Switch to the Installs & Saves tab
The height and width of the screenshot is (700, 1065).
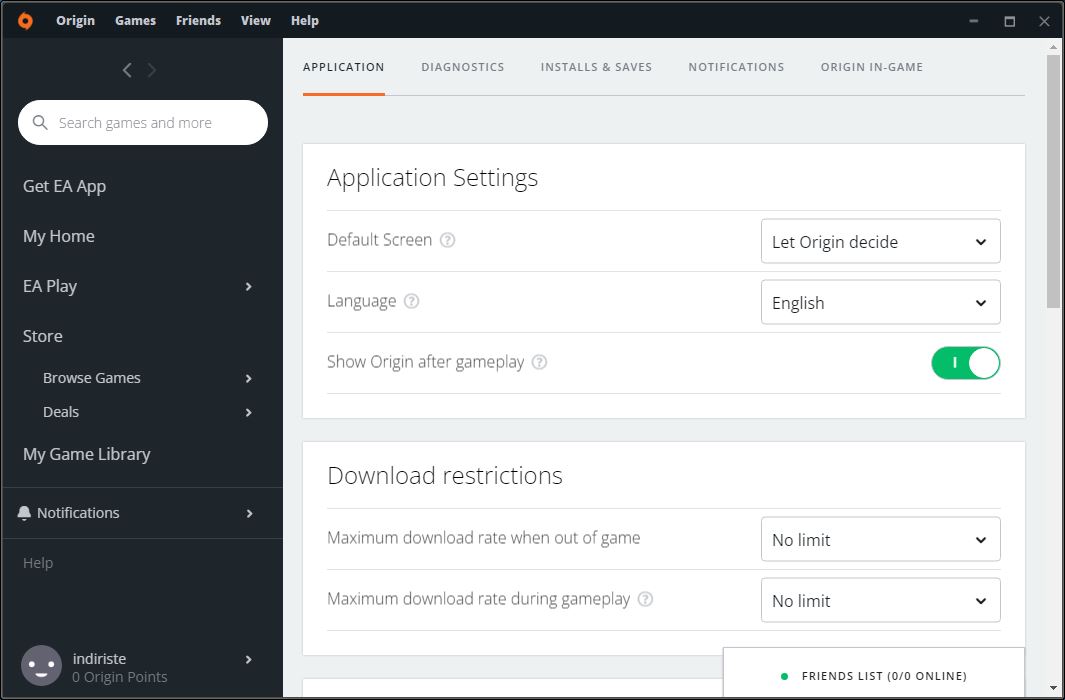(596, 67)
